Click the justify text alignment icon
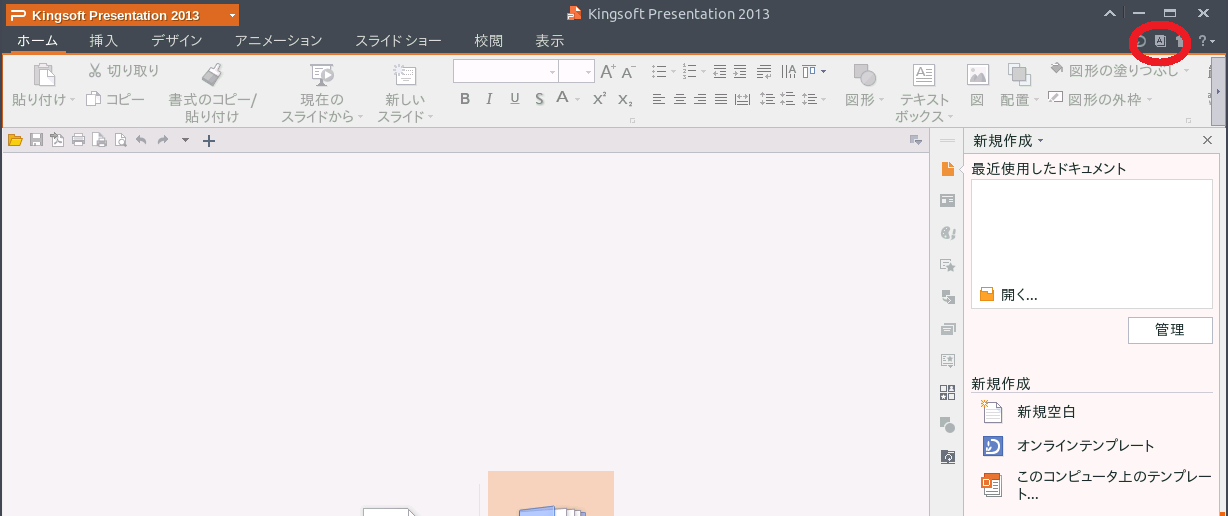Image resolution: width=1228 pixels, height=516 pixels. (721, 99)
